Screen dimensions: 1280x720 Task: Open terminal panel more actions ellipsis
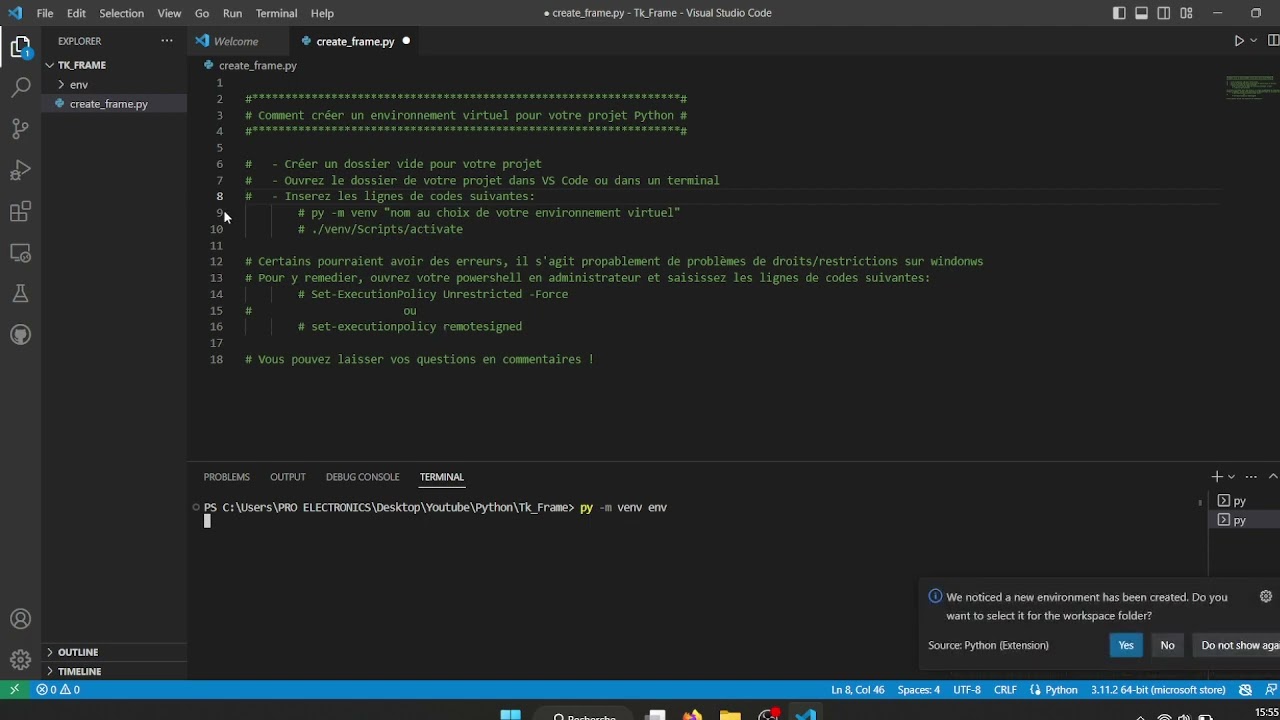click(x=1251, y=477)
